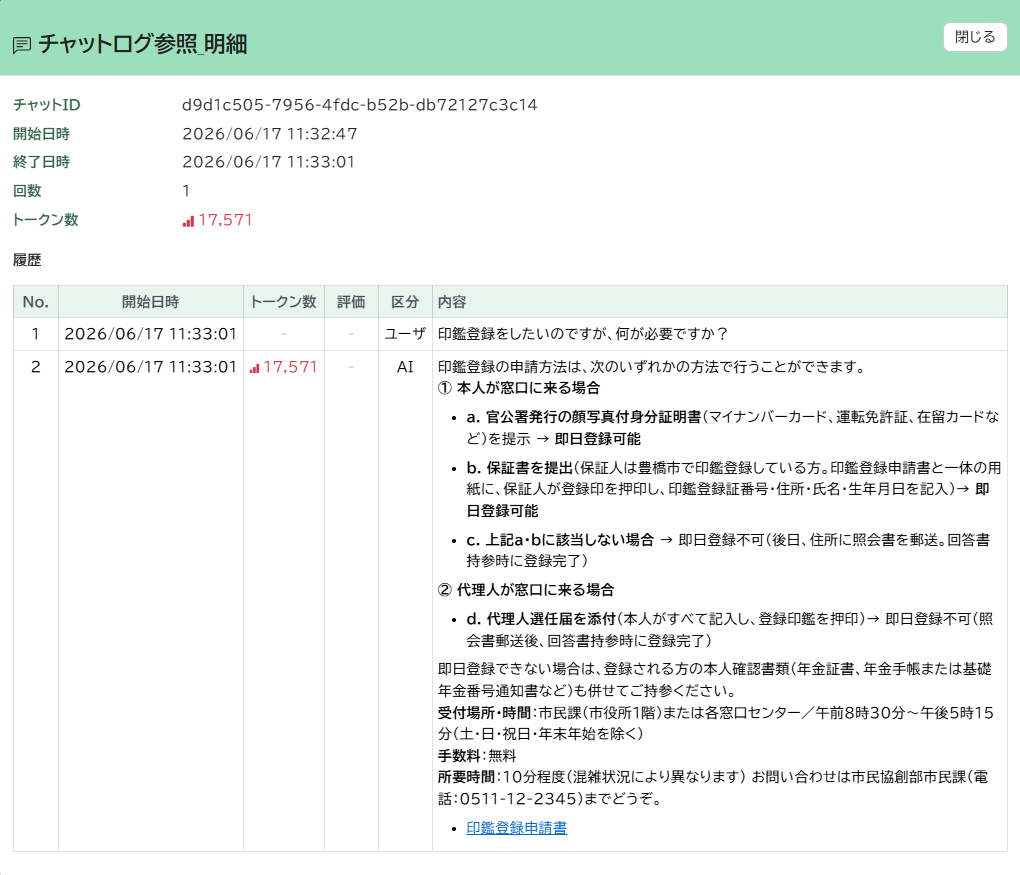Screen dimensions: 1020x875
Task: Click the 受付場所・時間 line
Action: click(716, 723)
